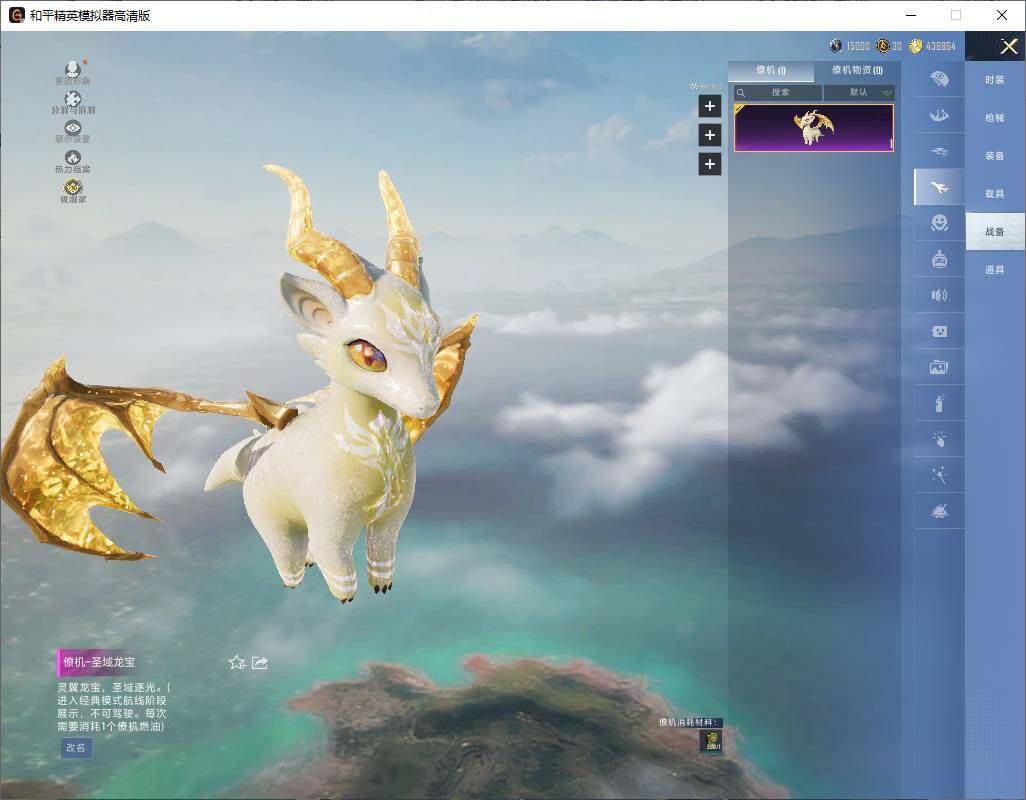Click the silver coin currency icon
Image resolution: width=1026 pixels, height=800 pixels.
[836, 46]
